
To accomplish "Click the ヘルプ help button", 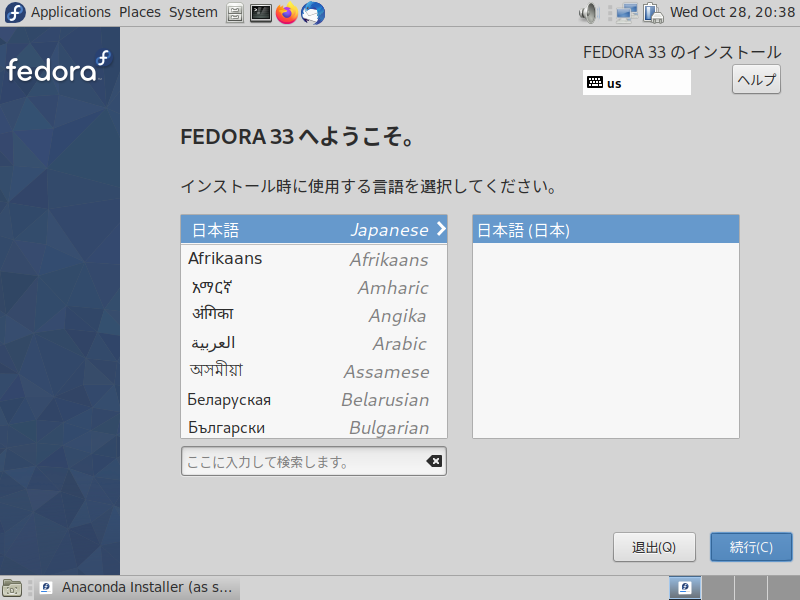I will [x=756, y=79].
